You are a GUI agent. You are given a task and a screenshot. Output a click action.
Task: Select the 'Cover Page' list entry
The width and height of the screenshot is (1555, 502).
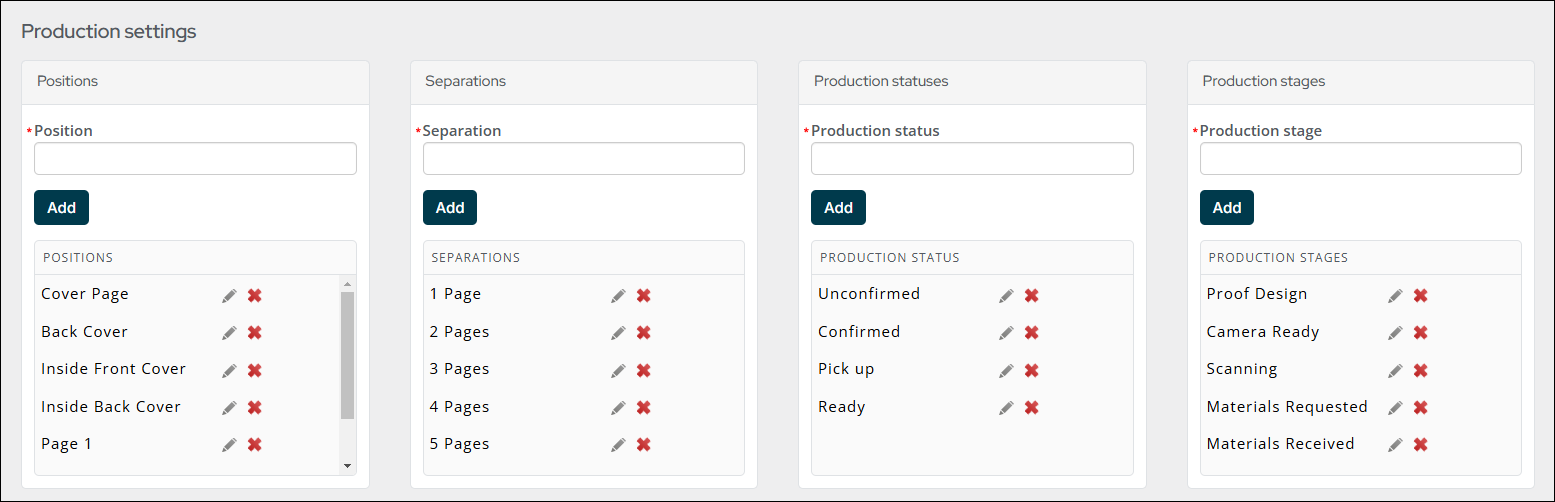[85, 294]
